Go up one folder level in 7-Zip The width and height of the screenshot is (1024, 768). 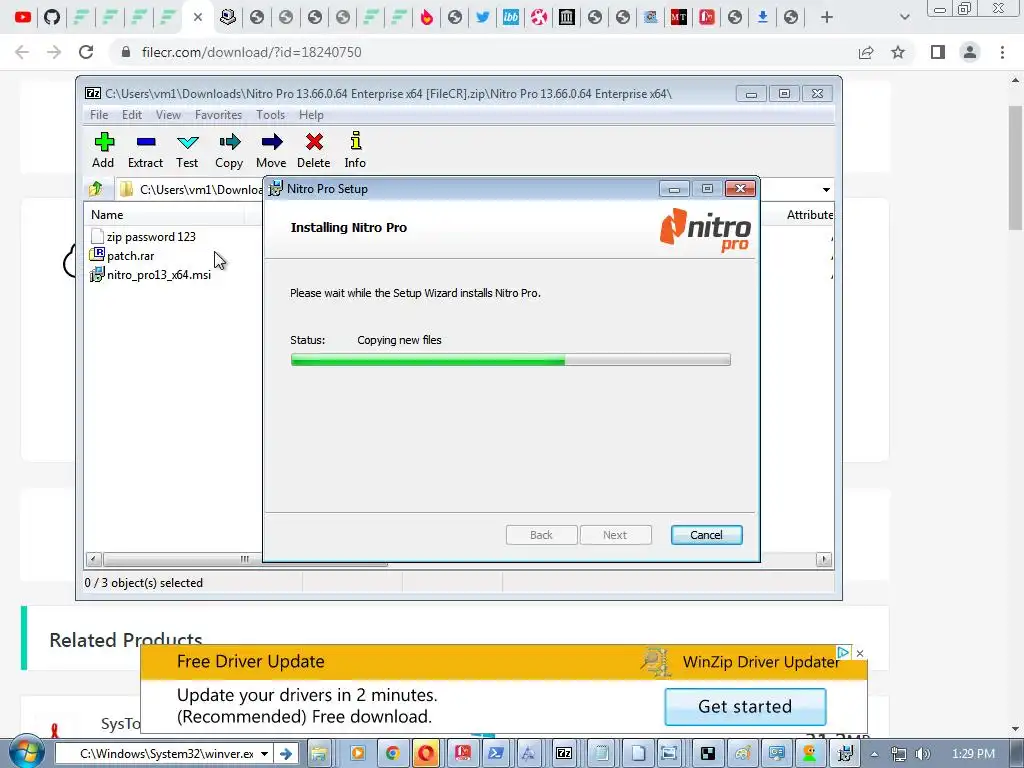coord(96,189)
